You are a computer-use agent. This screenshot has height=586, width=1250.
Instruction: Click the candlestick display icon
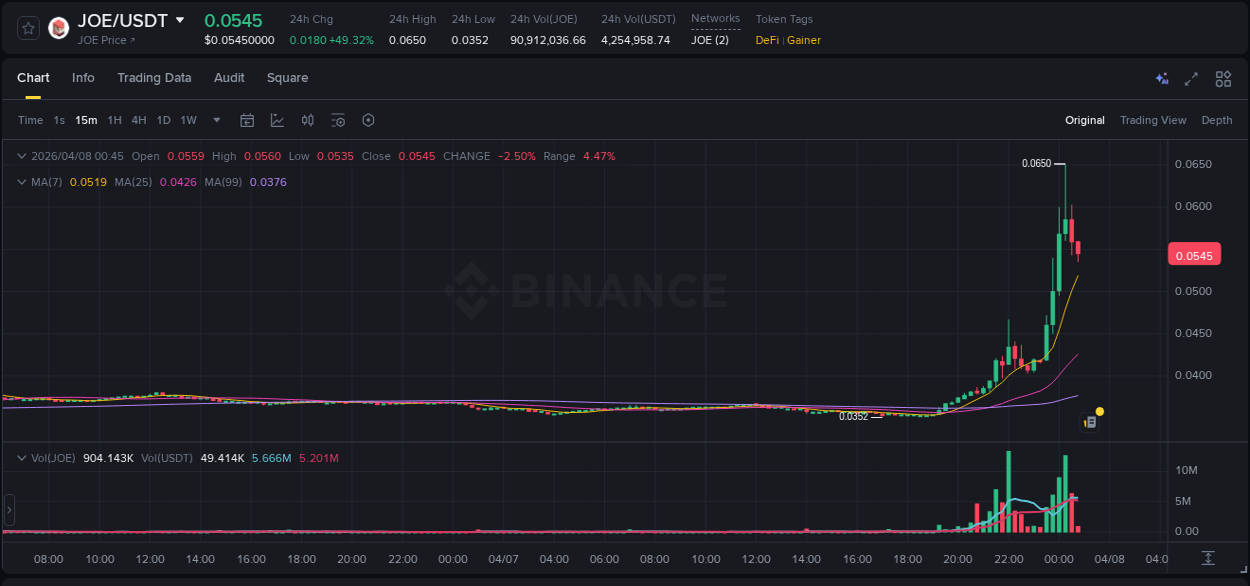point(308,120)
